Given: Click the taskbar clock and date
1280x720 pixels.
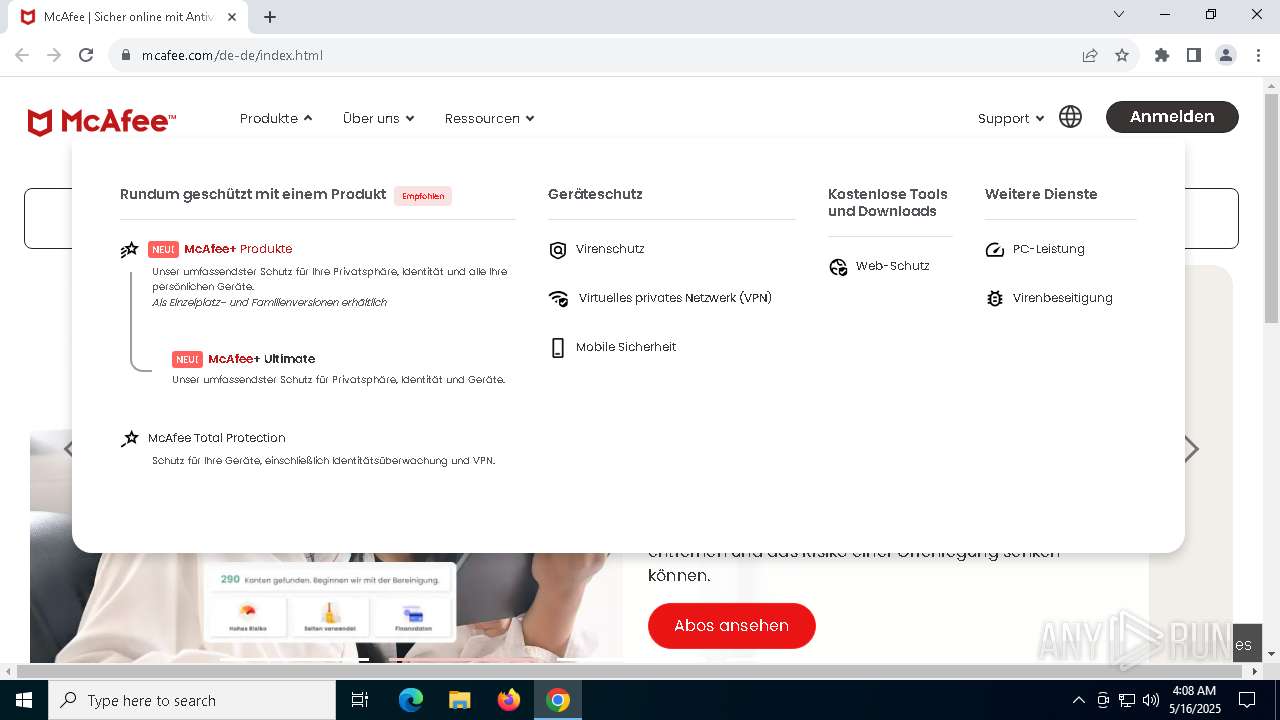Looking at the screenshot, I should 1194,700.
